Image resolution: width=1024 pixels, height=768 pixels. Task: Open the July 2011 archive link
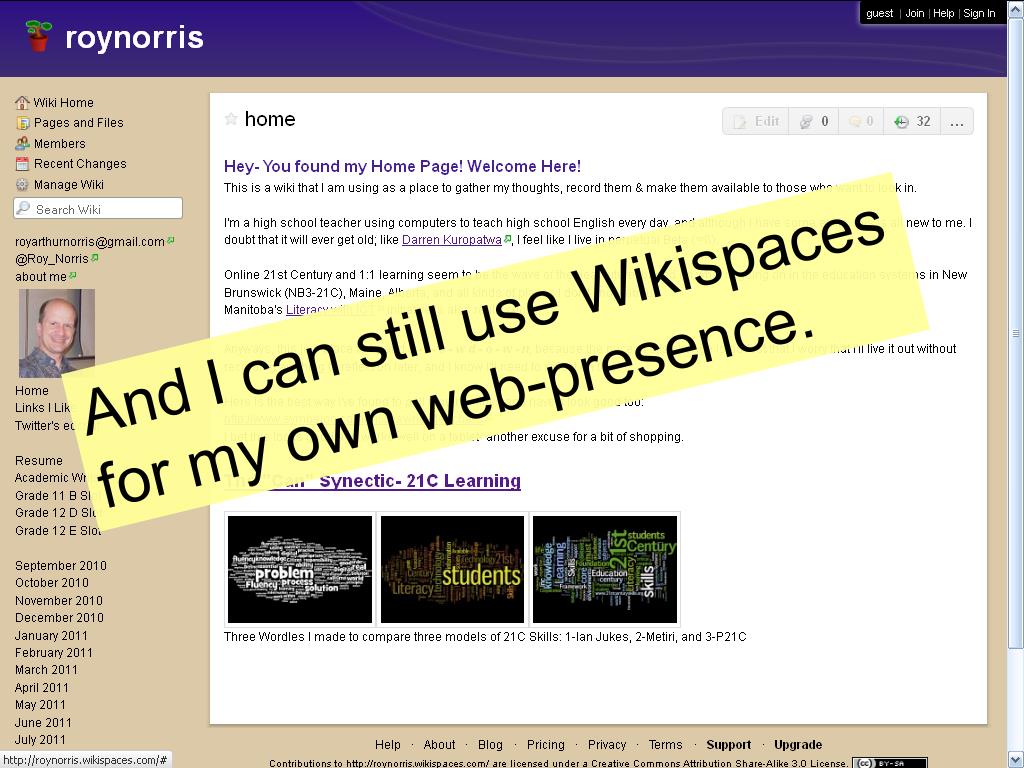click(x=40, y=740)
